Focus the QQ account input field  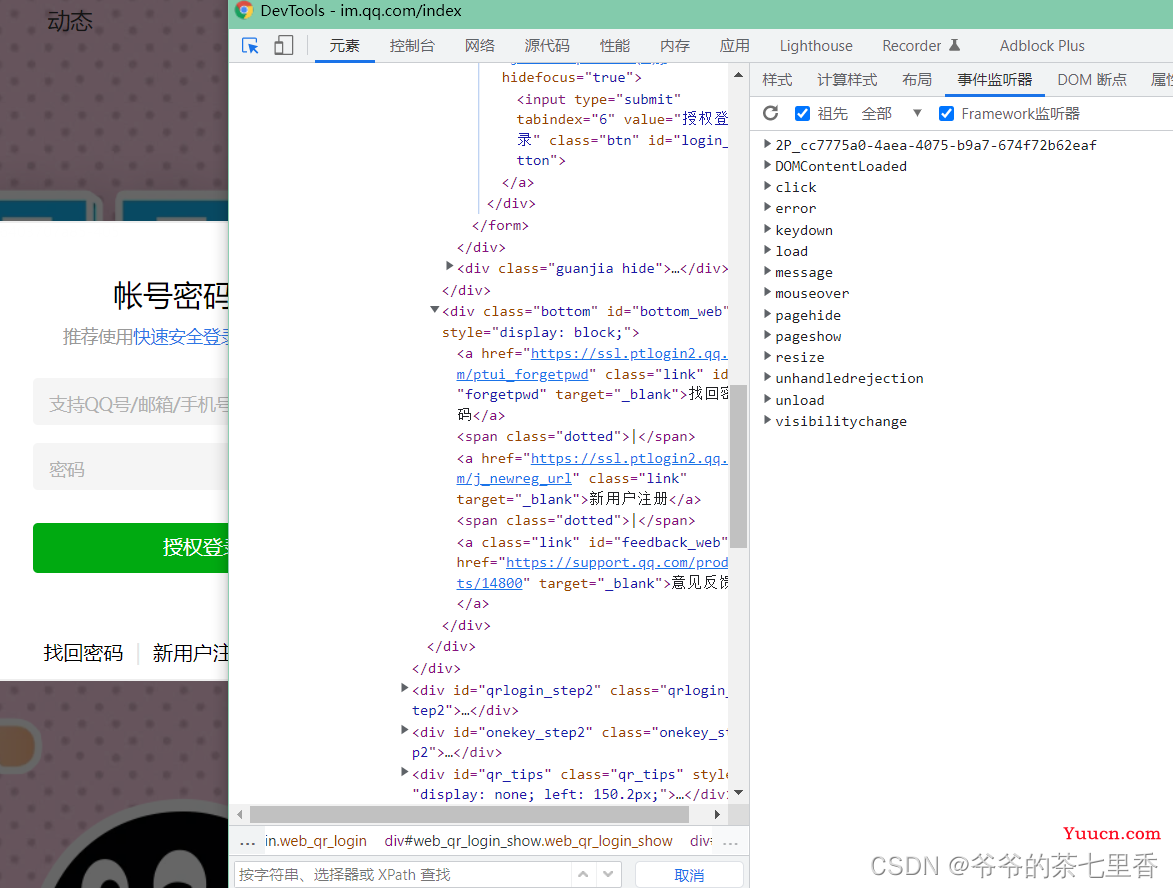click(131, 404)
